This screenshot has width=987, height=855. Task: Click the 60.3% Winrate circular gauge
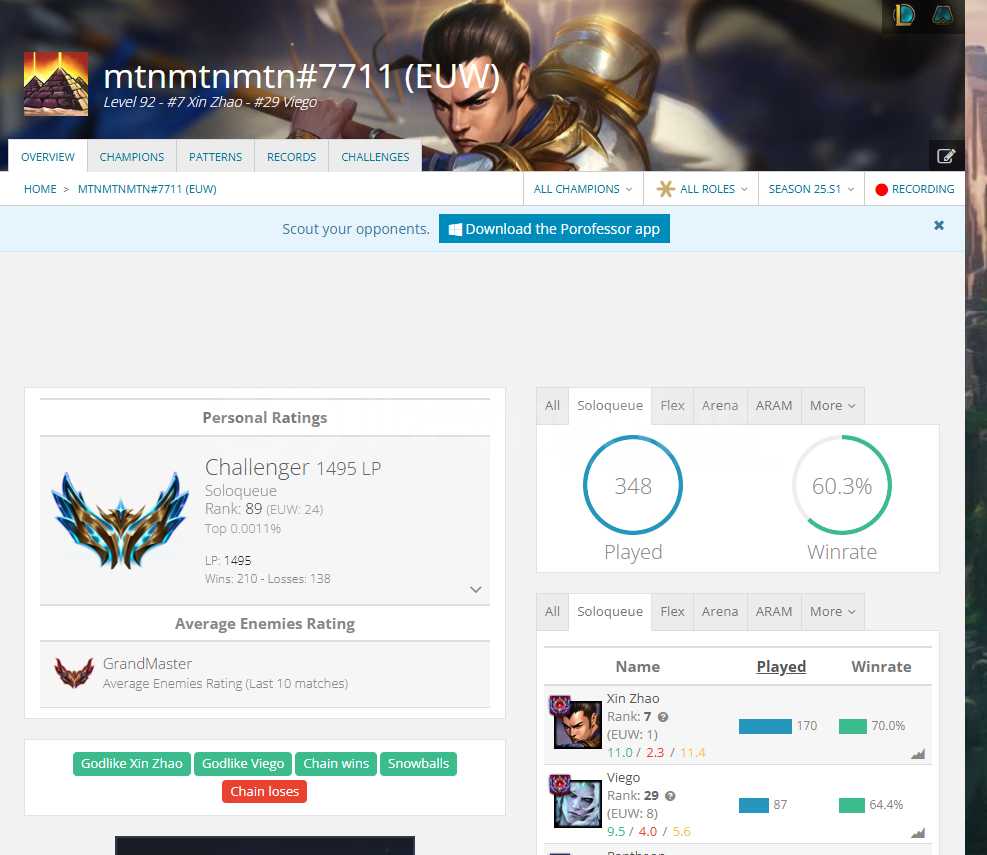[842, 485]
